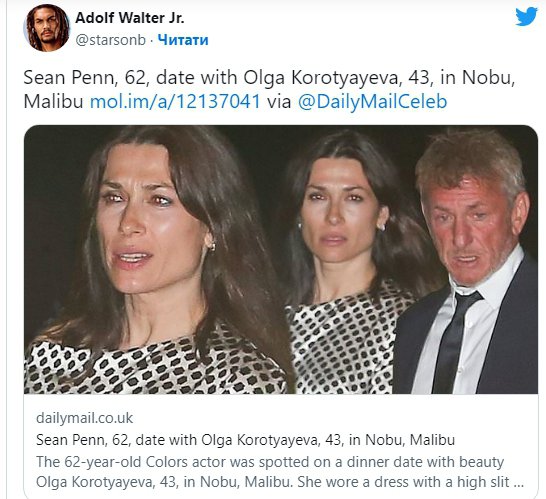Open the mol.im/a/12137041 short link

175,101
